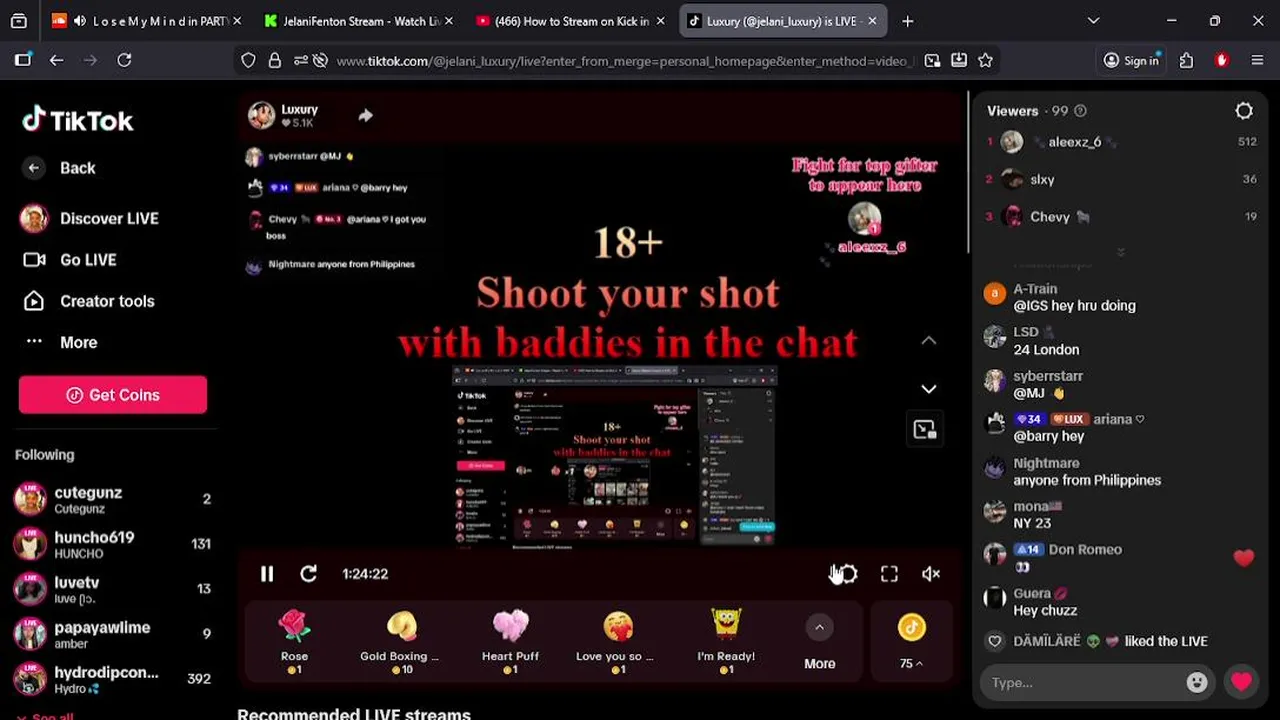Image resolution: width=1280 pixels, height=720 pixels.
Task: Expand the top viewers list chevron
Action: (x=1120, y=252)
